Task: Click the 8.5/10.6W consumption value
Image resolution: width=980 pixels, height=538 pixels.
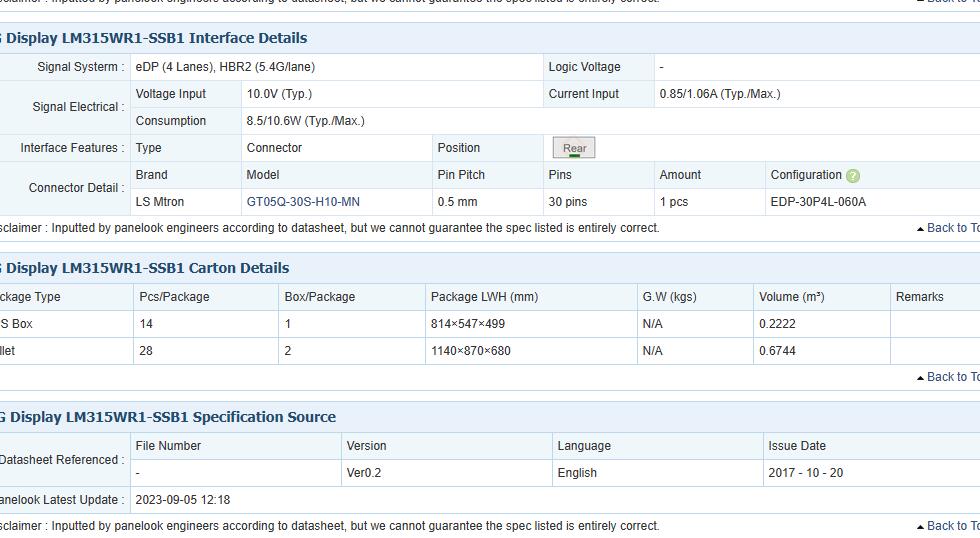Action: 306,121
